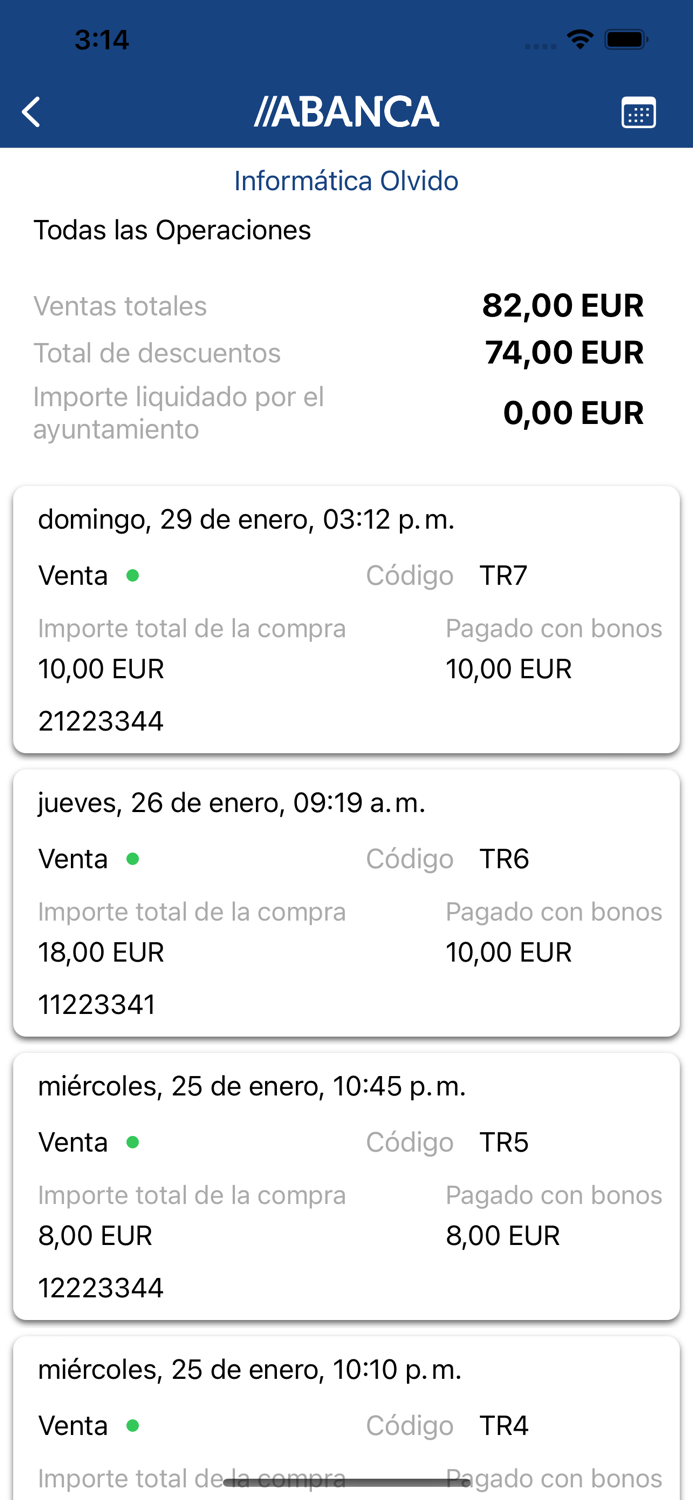Image resolution: width=693 pixels, height=1500 pixels.
Task: Tap the 3:14 clock in the status bar
Action: click(102, 39)
